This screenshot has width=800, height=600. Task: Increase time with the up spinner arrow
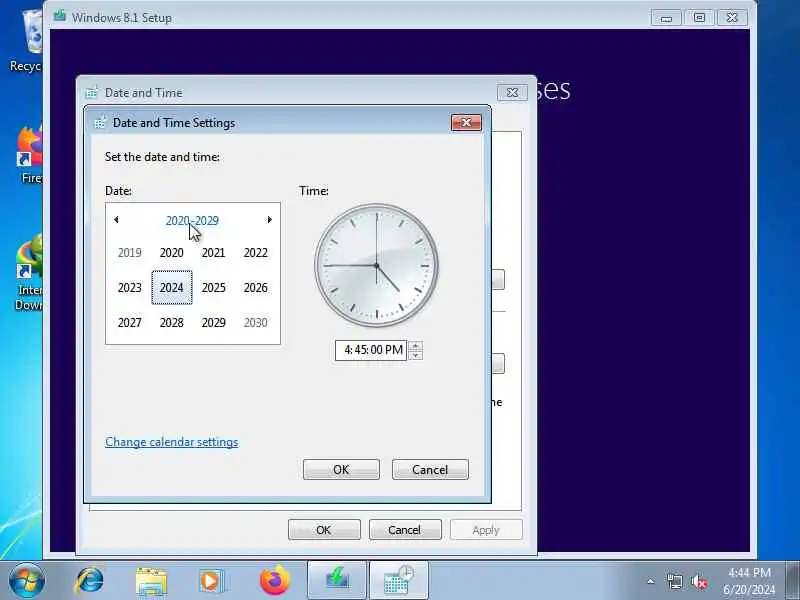pos(415,345)
